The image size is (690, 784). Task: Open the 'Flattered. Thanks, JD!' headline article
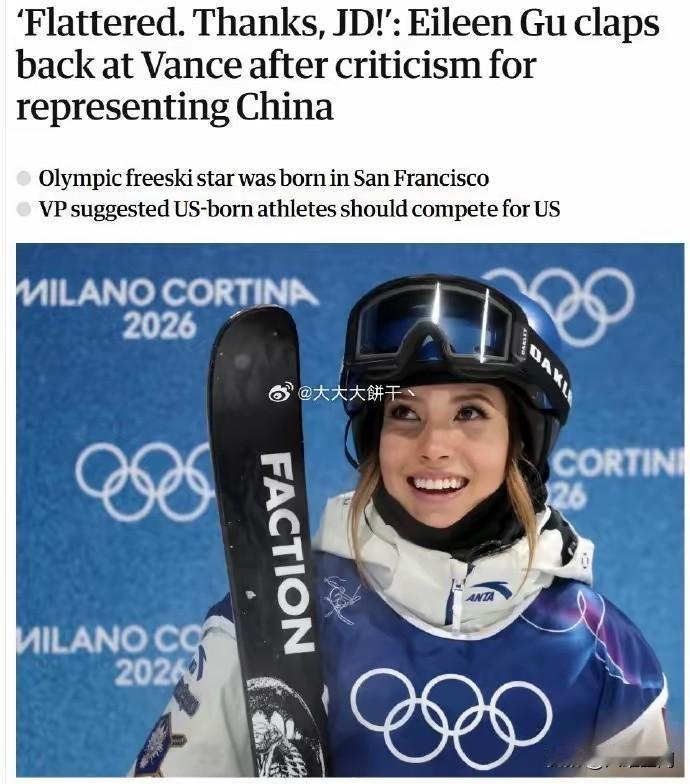point(338,65)
